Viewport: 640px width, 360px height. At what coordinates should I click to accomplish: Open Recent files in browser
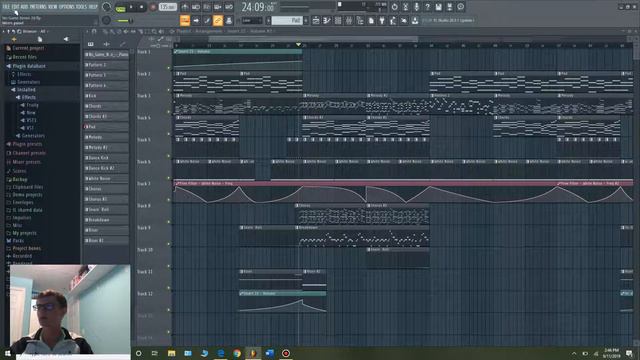[x=24, y=57]
